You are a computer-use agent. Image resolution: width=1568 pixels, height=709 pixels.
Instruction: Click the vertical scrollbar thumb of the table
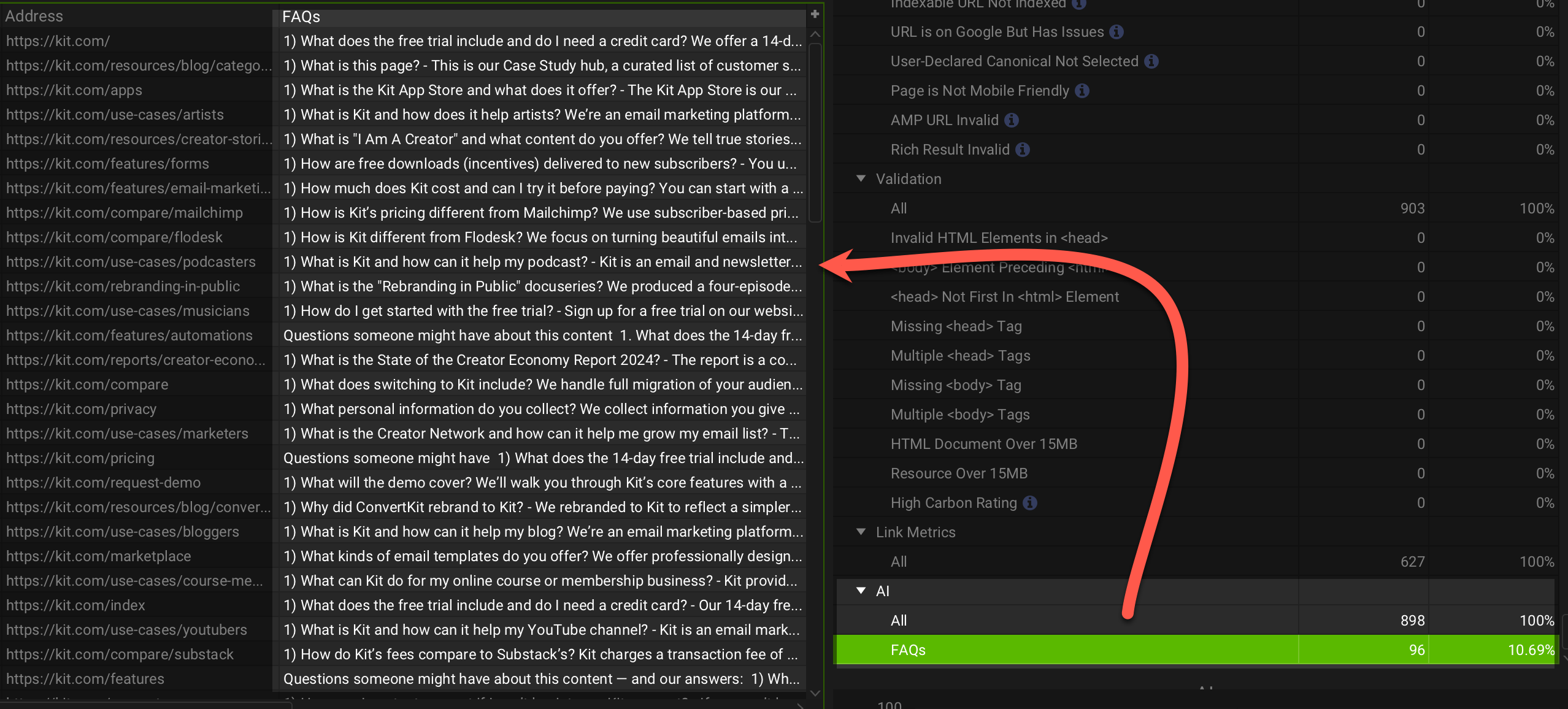pyautogui.click(x=815, y=132)
